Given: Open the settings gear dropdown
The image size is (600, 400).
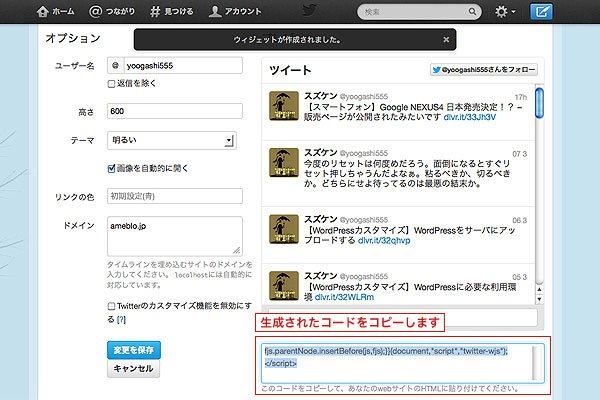Looking at the screenshot, I should point(505,11).
